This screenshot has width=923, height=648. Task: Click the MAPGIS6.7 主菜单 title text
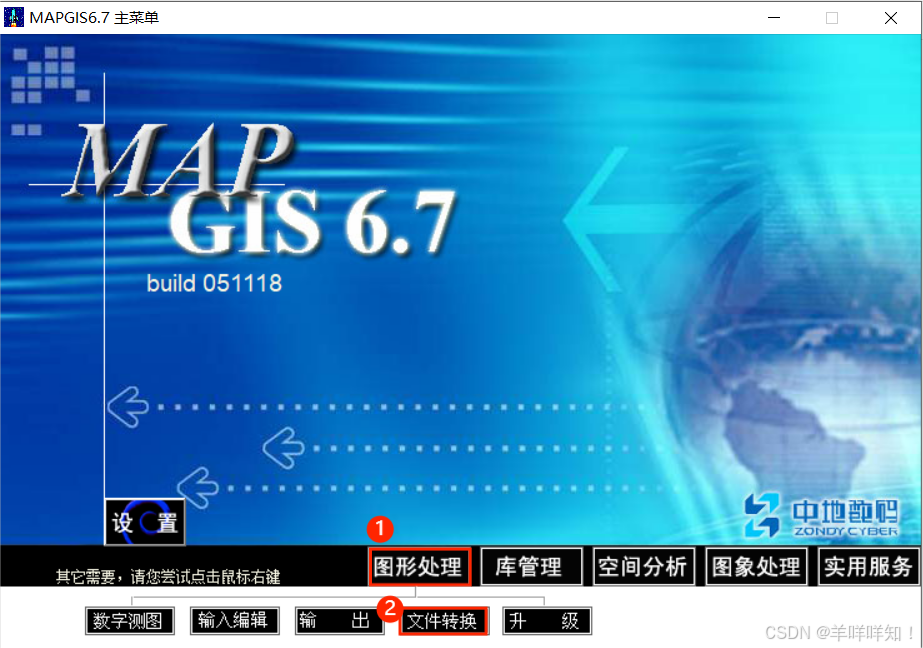[94, 18]
